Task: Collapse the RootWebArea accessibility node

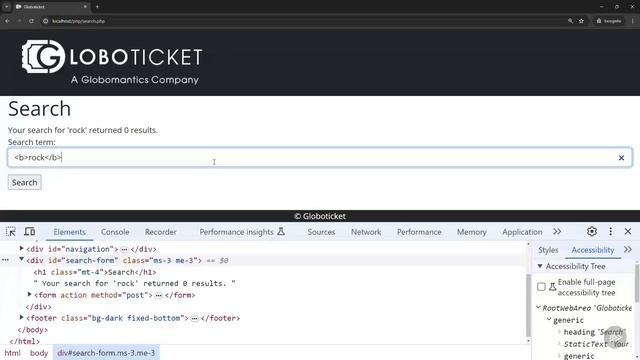Action: click(x=538, y=307)
